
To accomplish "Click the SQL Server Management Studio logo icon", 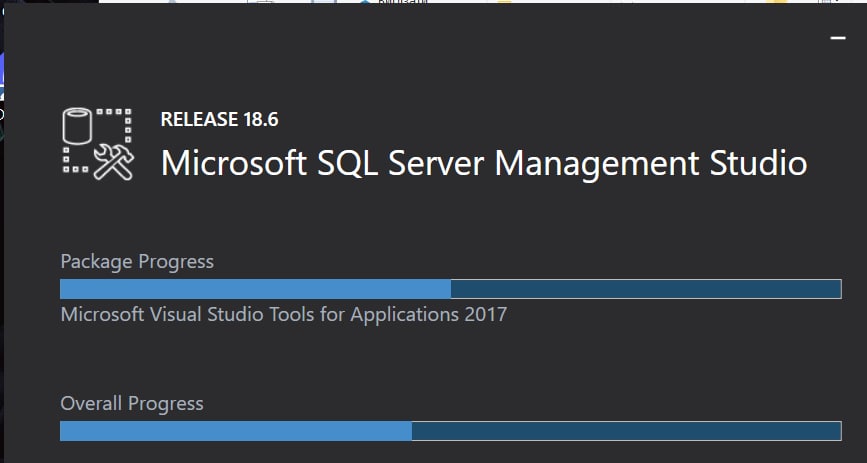I will 98,143.
